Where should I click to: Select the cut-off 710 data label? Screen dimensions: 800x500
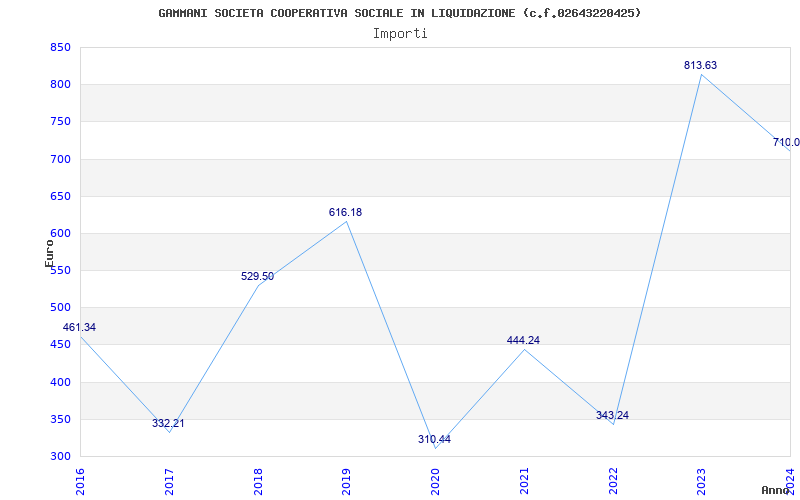(x=786, y=142)
